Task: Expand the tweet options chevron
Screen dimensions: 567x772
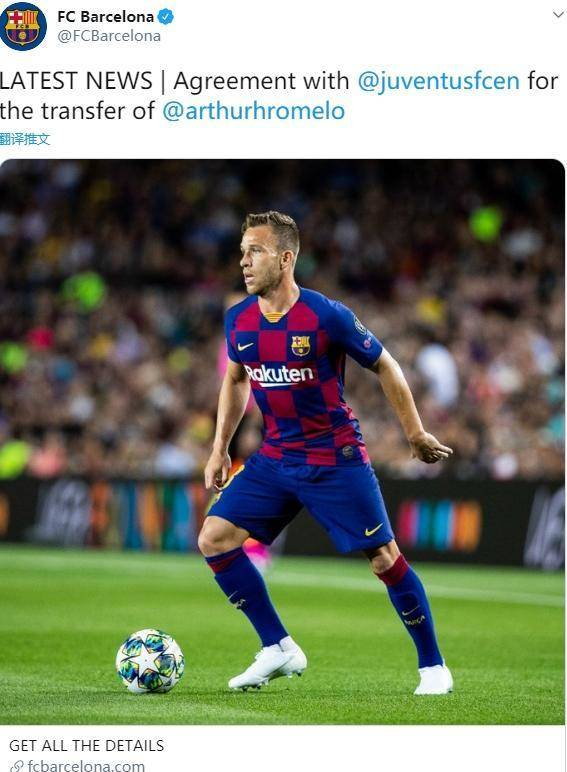Action: tap(558, 15)
